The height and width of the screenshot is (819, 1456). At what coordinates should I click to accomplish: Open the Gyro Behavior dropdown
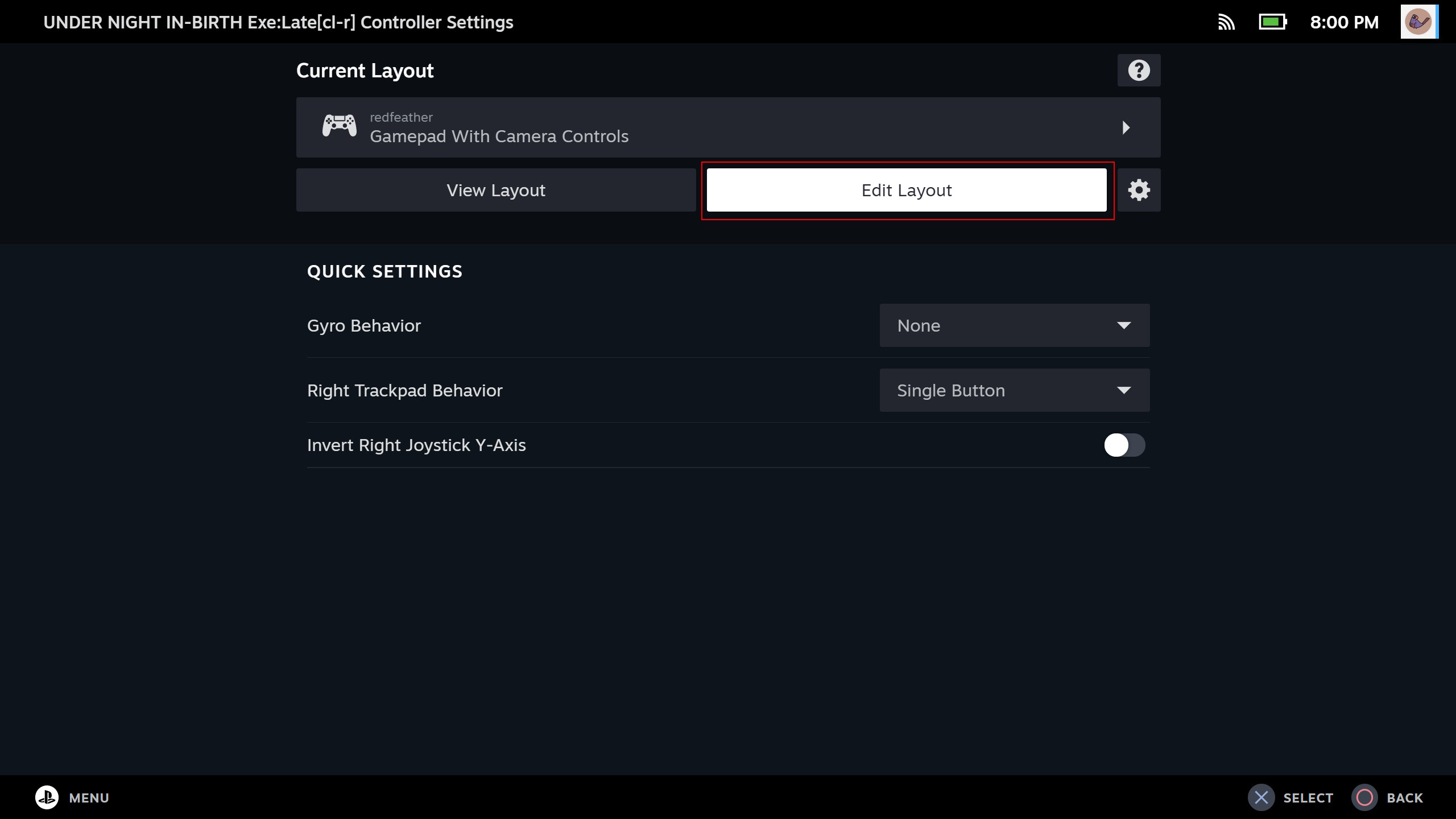click(1014, 325)
